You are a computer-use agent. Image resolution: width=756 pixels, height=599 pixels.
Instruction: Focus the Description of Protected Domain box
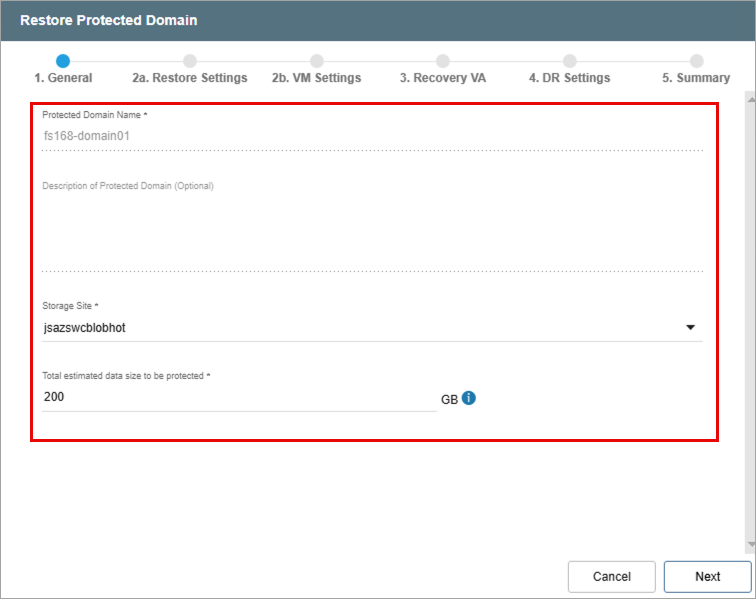[370, 230]
